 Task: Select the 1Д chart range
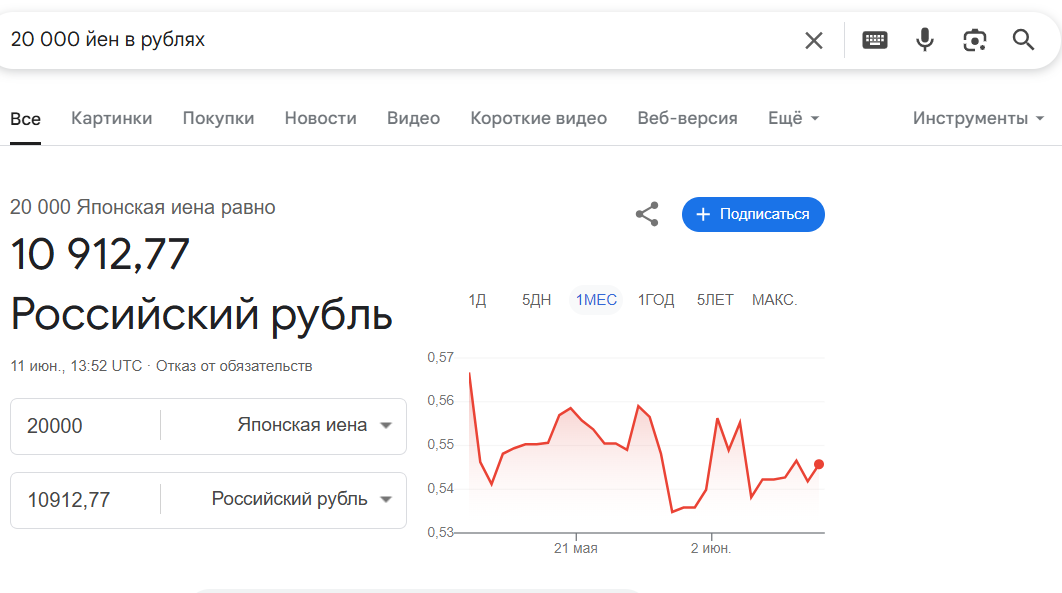click(477, 300)
